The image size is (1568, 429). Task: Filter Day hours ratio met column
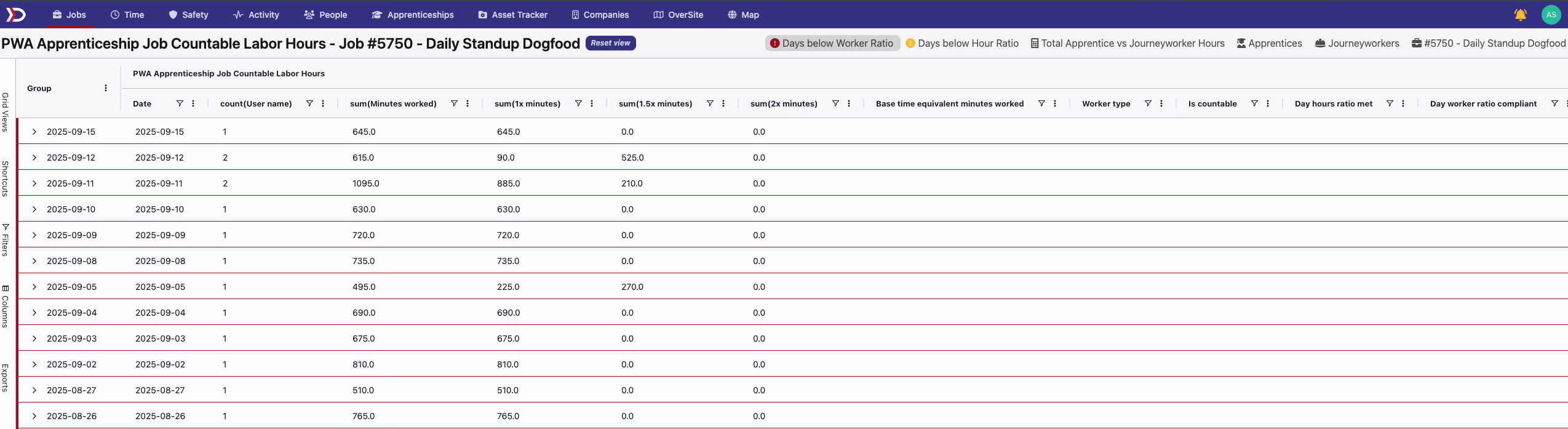point(1390,103)
